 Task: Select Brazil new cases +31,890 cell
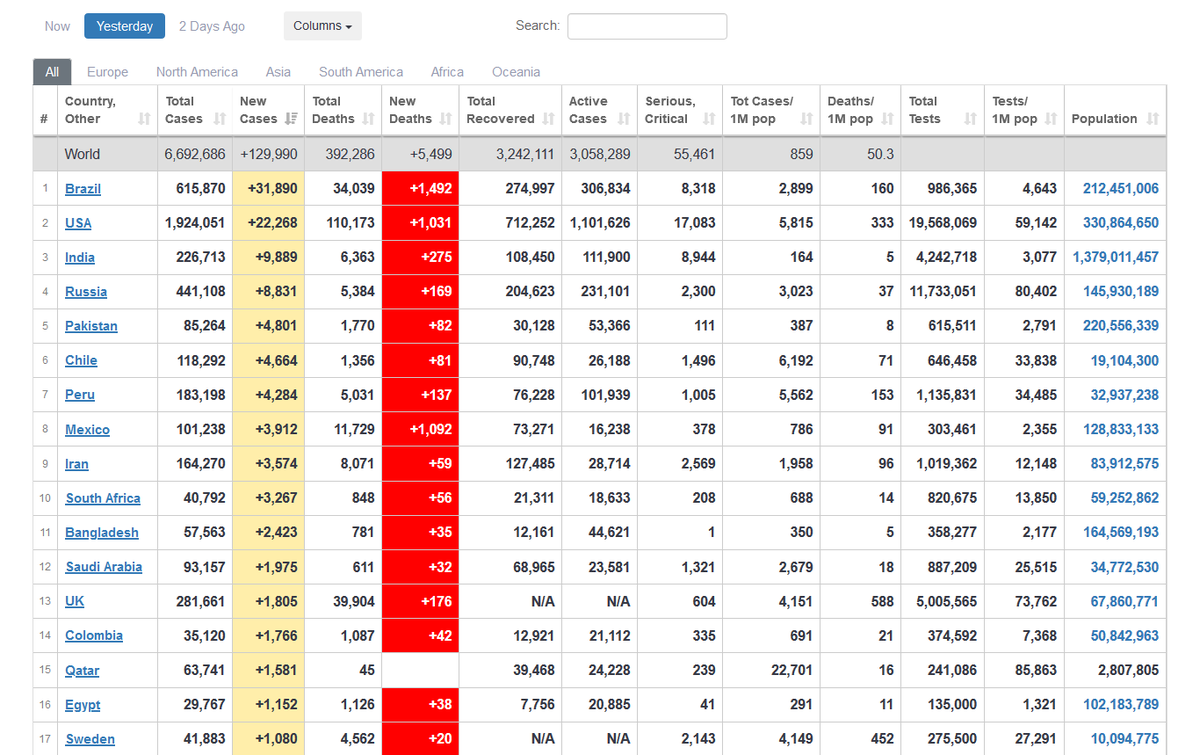(x=269, y=189)
